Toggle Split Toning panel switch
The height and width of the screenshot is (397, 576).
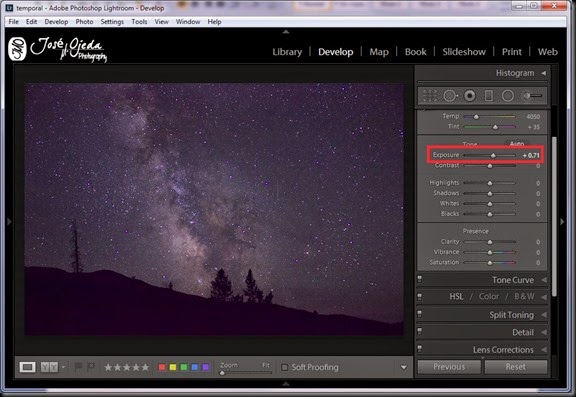[x=420, y=314]
